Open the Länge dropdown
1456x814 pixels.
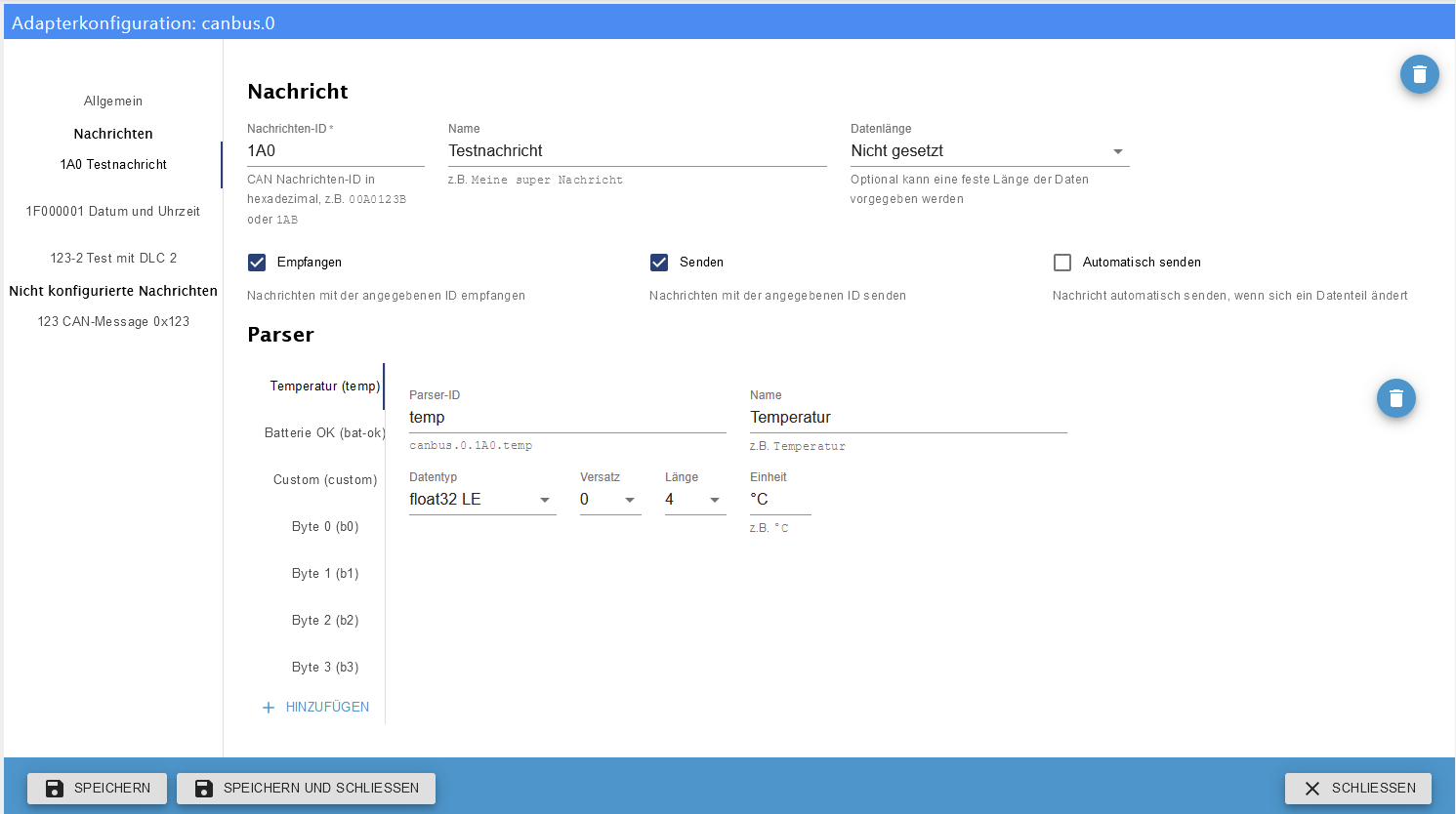tap(695, 500)
